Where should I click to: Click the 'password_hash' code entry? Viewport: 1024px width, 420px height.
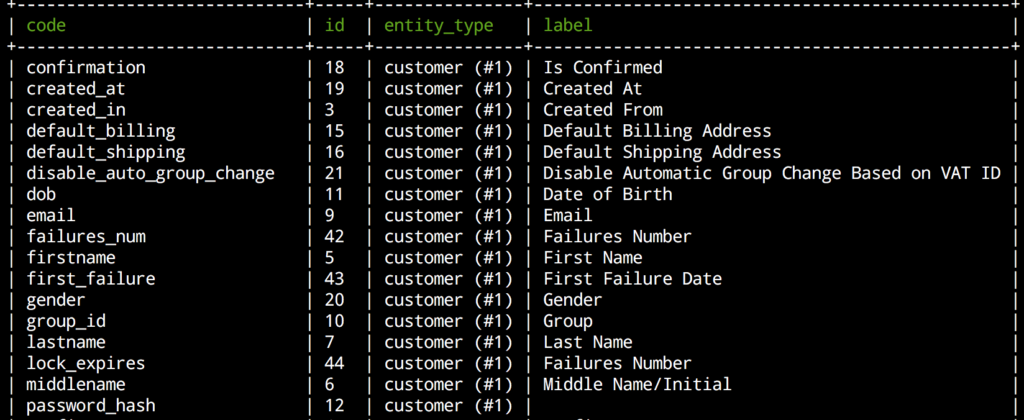91,406
